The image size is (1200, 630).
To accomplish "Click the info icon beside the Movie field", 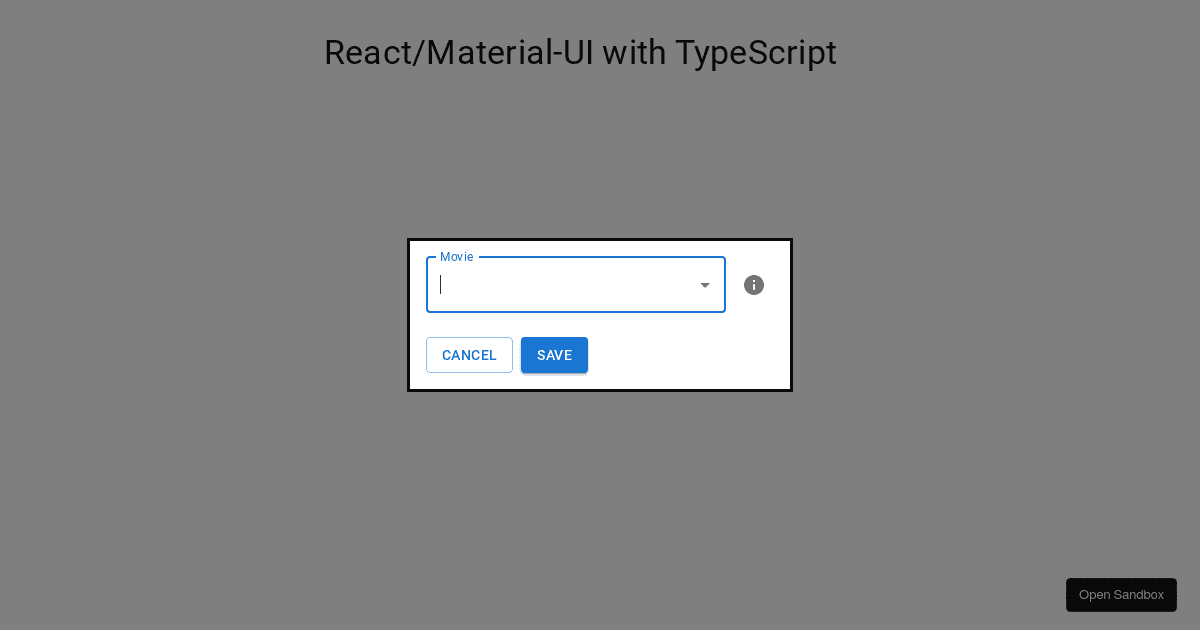I will click(x=753, y=285).
